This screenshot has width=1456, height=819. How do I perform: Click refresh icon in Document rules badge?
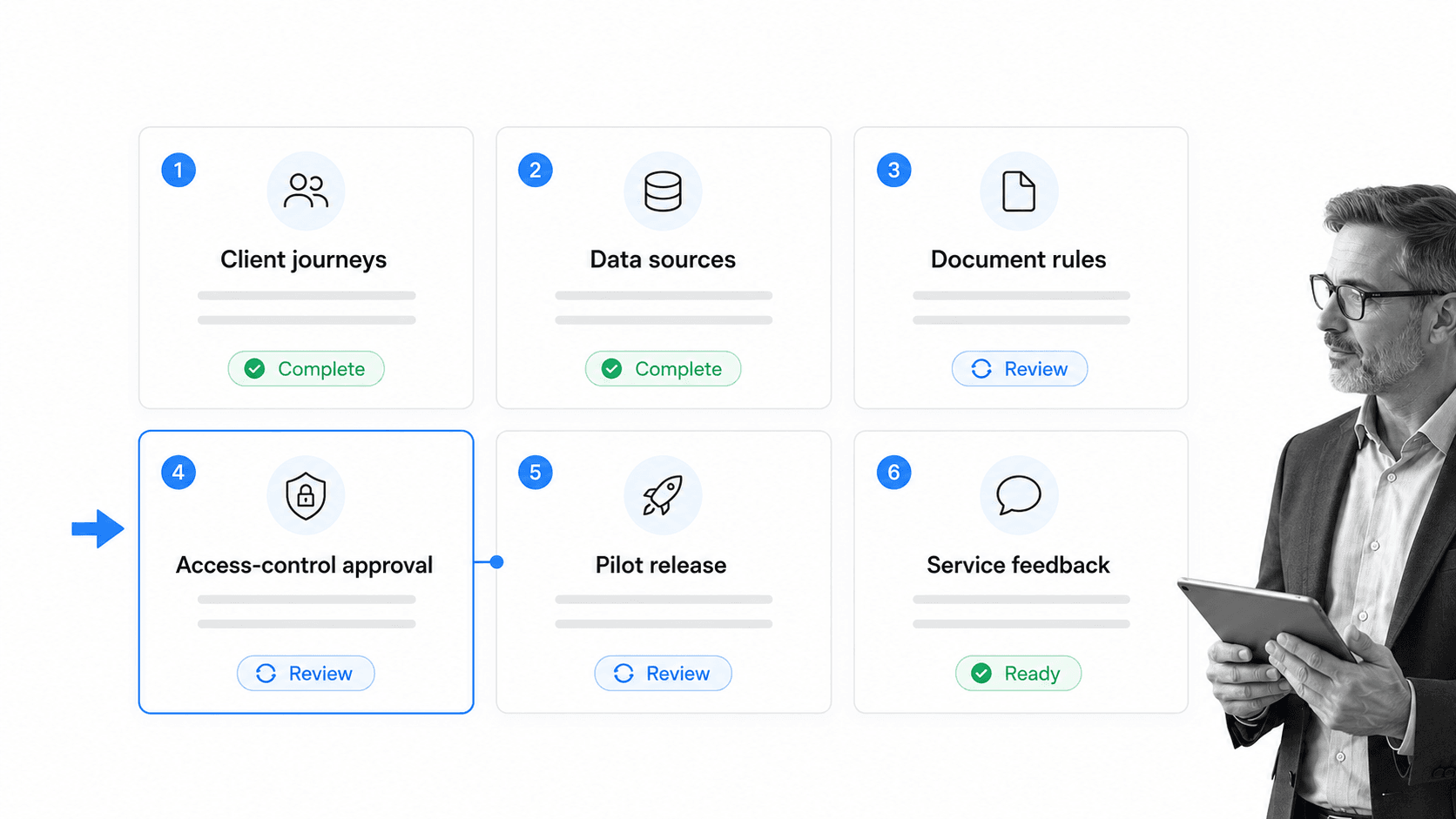(981, 369)
